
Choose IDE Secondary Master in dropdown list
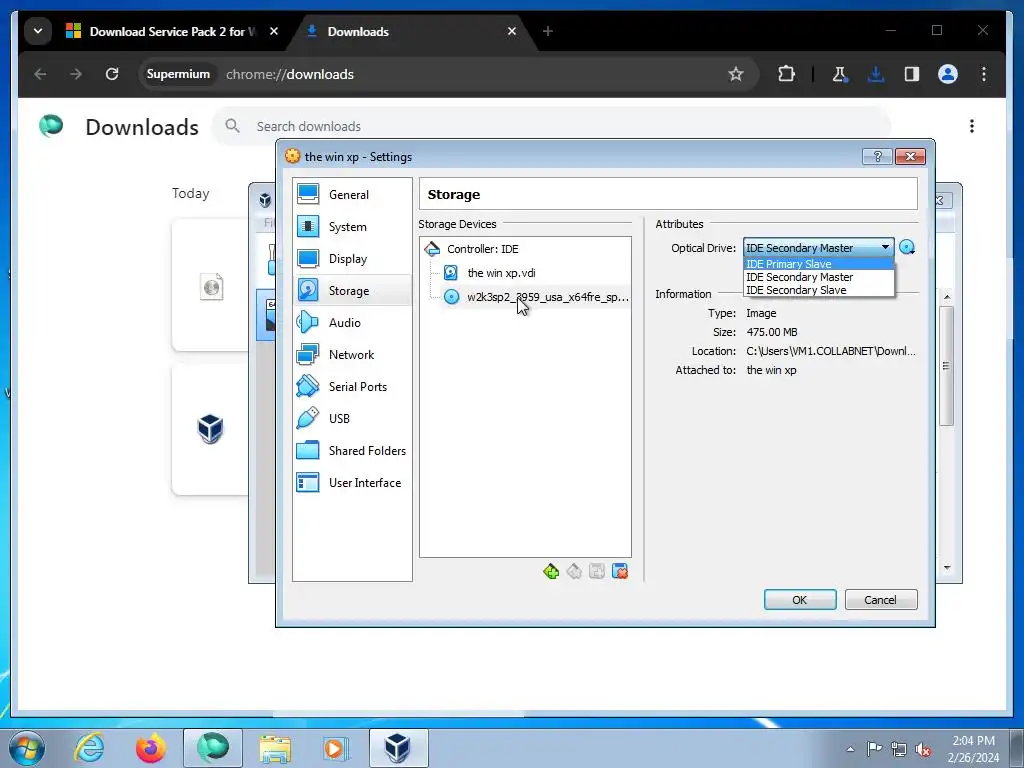click(x=819, y=277)
